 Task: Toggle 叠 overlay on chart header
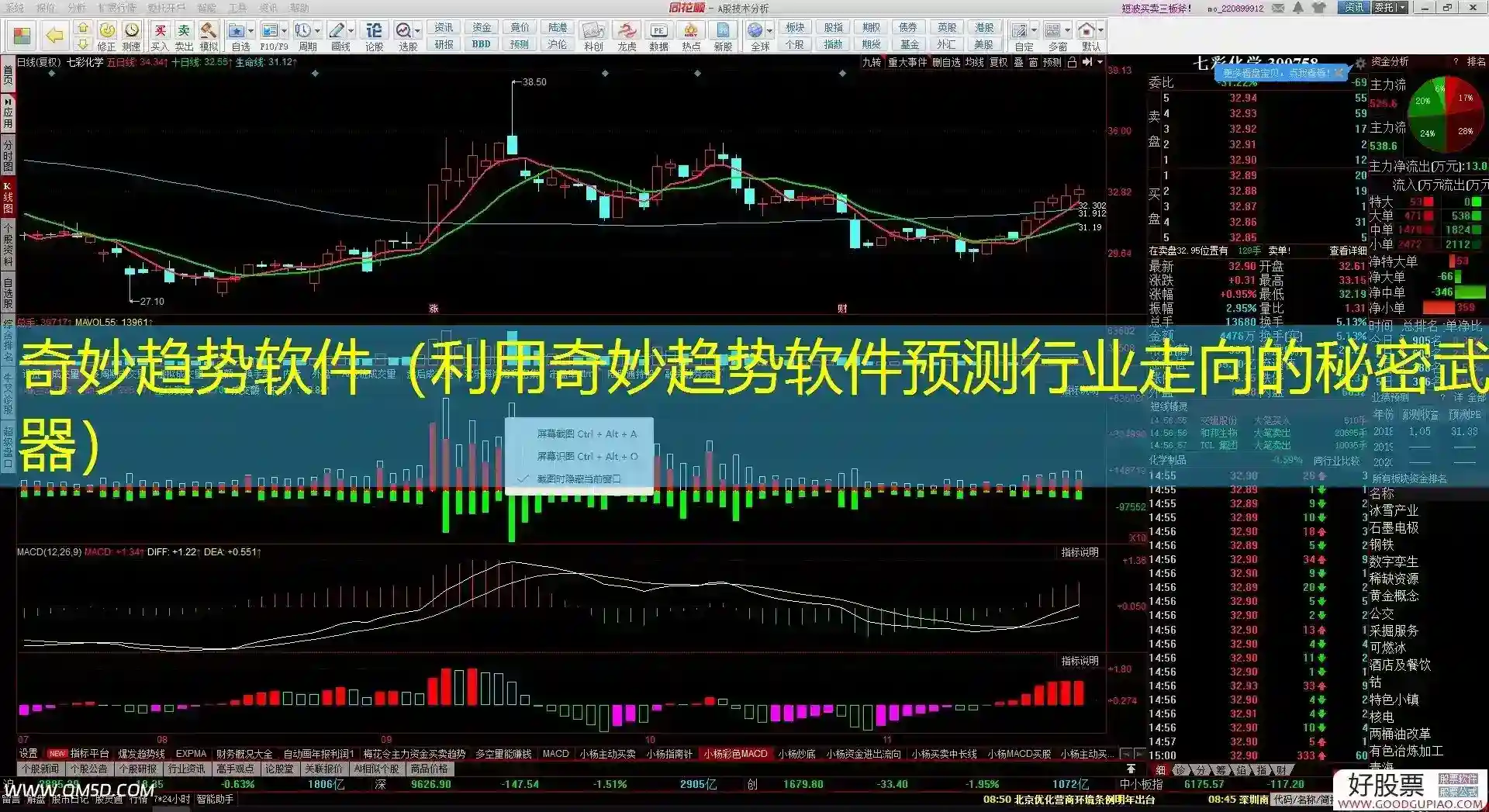[x=1018, y=62]
